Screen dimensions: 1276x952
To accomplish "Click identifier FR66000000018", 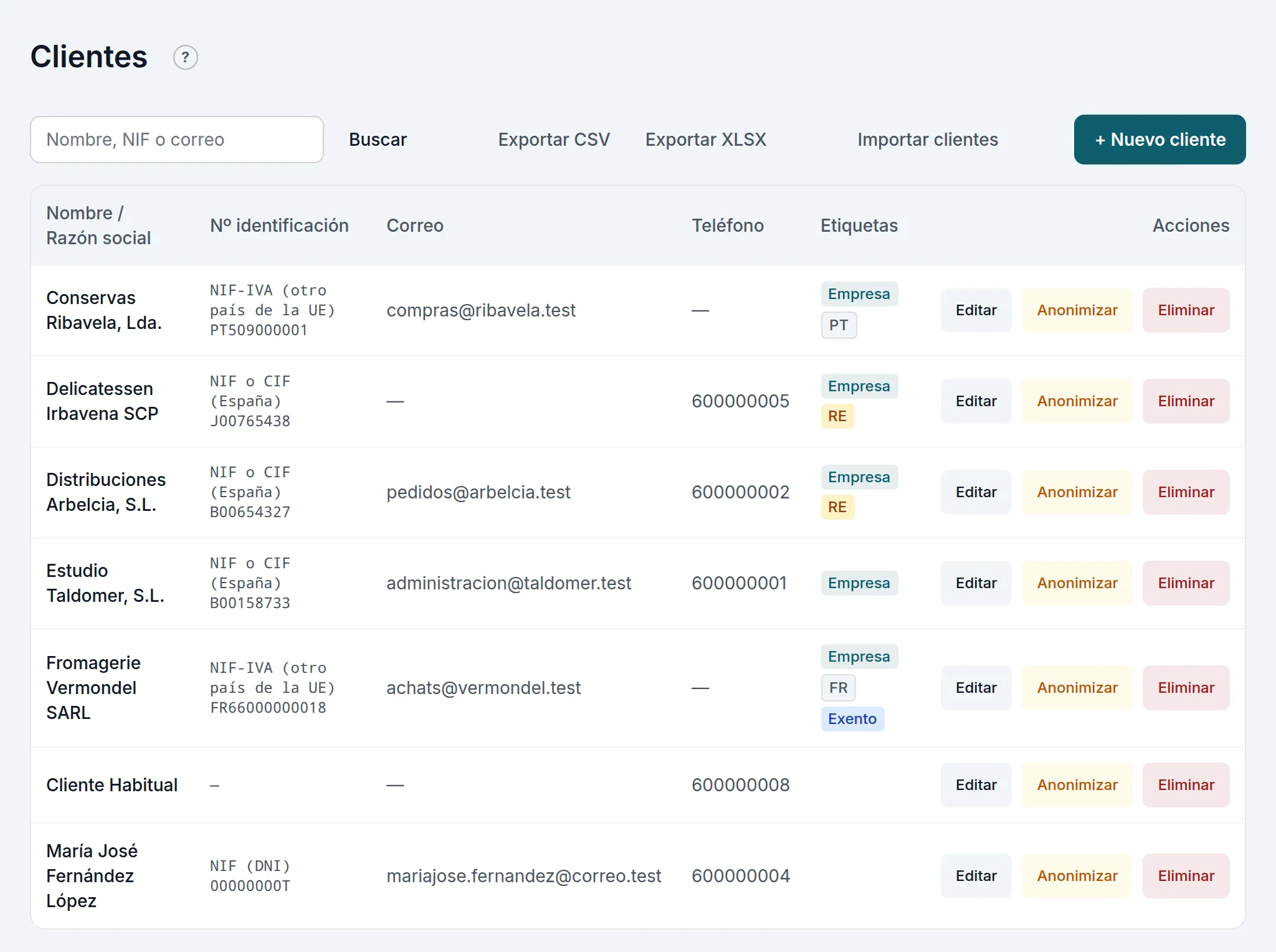I will pyautogui.click(x=268, y=708).
